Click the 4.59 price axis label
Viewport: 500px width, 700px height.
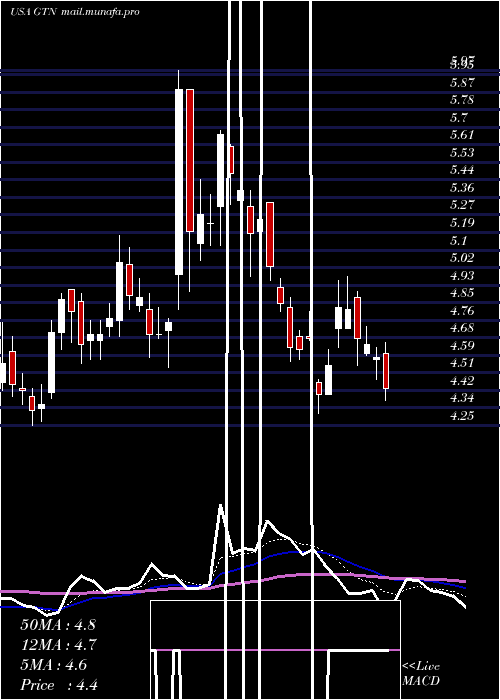[x=462, y=346]
